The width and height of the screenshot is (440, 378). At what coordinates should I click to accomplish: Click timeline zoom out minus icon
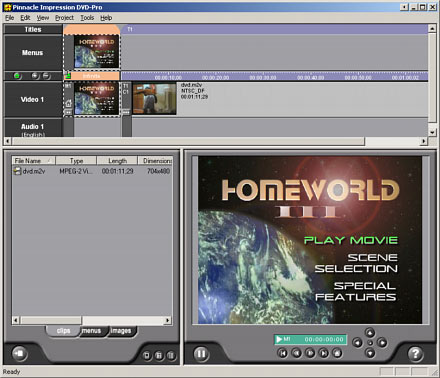click(47, 76)
